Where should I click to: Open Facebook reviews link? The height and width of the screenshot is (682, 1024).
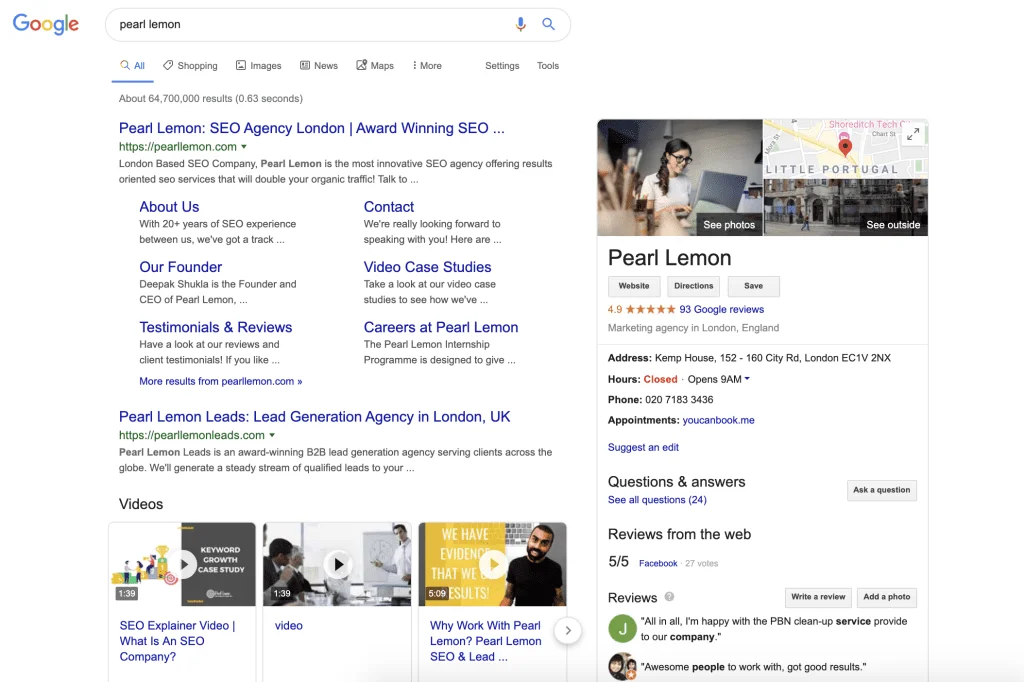(x=658, y=563)
